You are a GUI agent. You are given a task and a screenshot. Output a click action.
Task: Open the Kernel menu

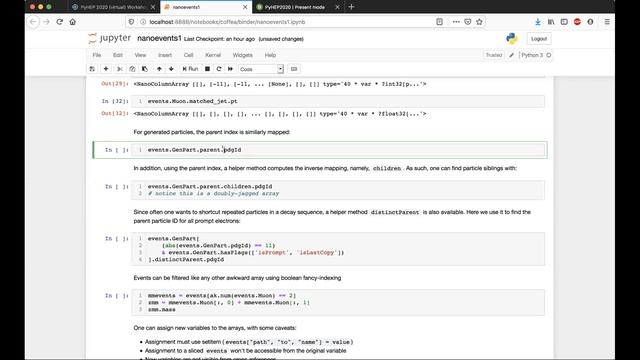(213, 55)
